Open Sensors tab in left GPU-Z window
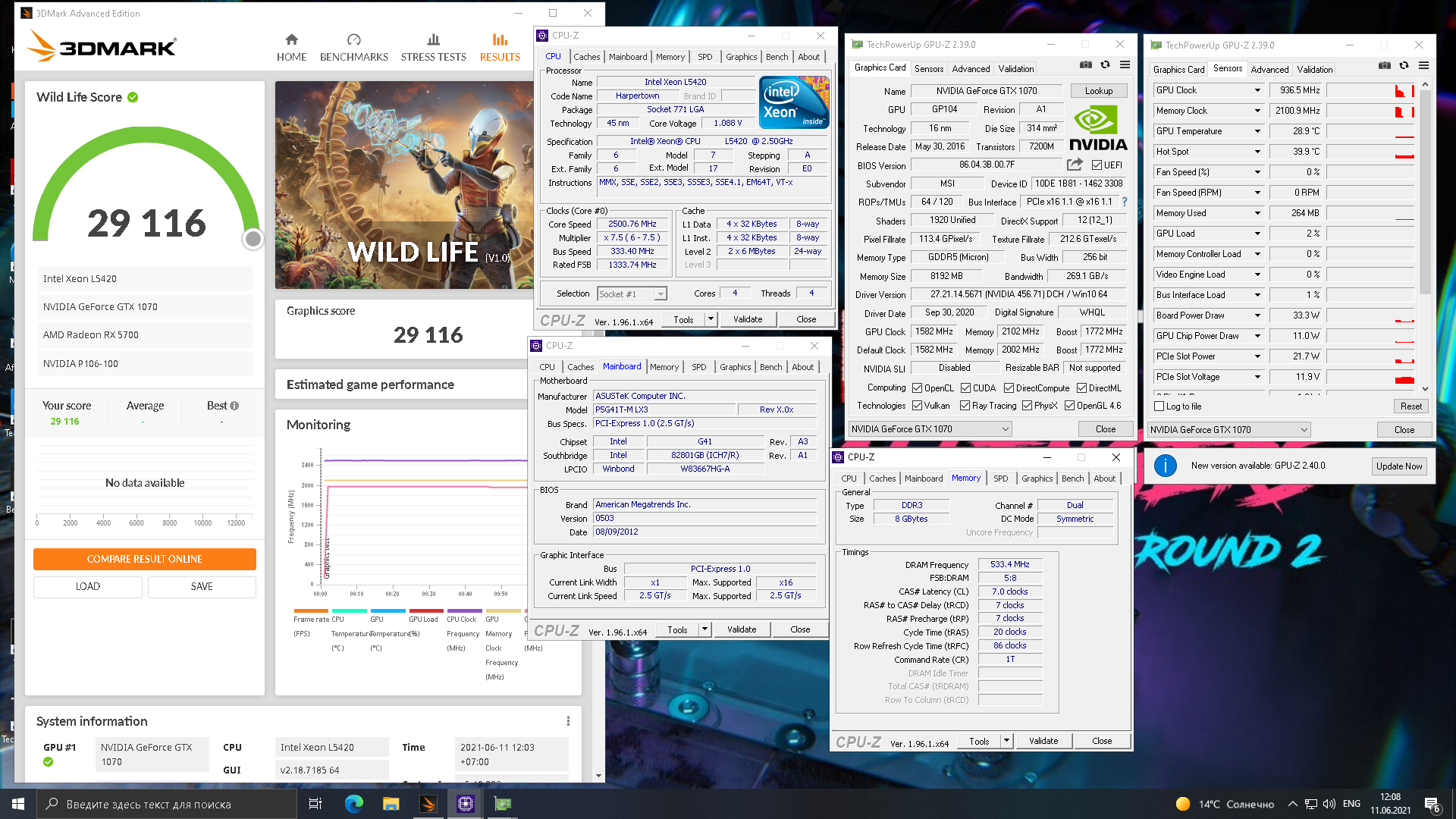Image resolution: width=1456 pixels, height=819 pixels. [929, 69]
